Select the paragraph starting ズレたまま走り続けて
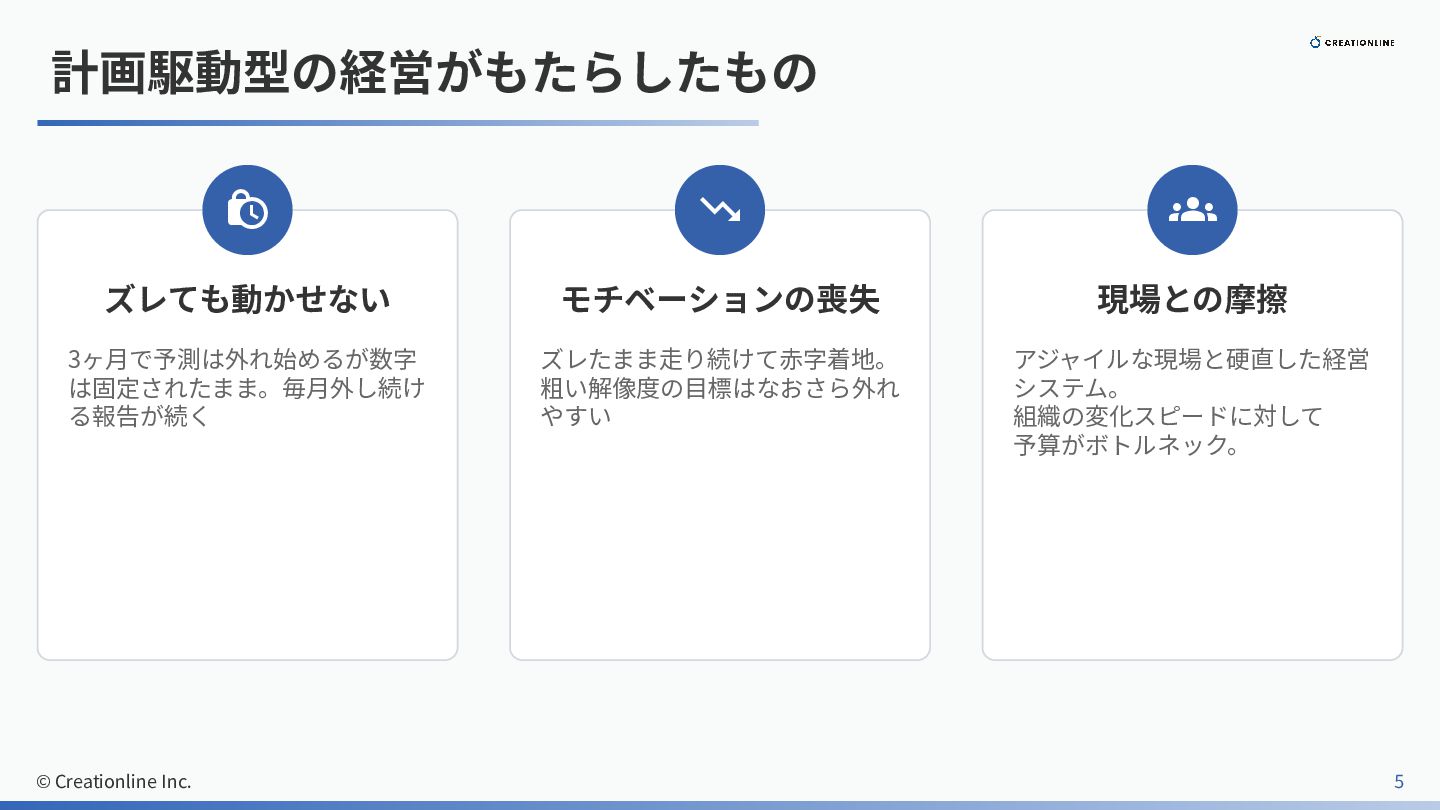The height and width of the screenshot is (810, 1440). [719, 387]
